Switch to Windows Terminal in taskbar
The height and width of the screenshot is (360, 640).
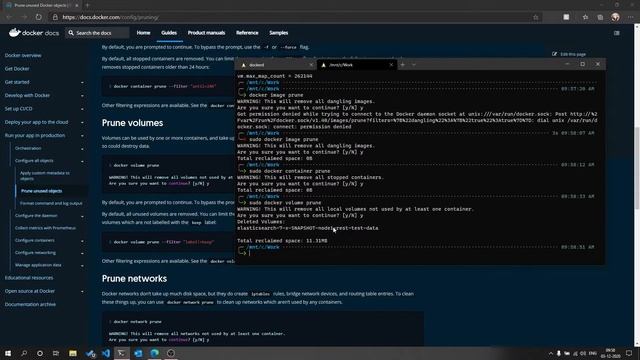122,353
